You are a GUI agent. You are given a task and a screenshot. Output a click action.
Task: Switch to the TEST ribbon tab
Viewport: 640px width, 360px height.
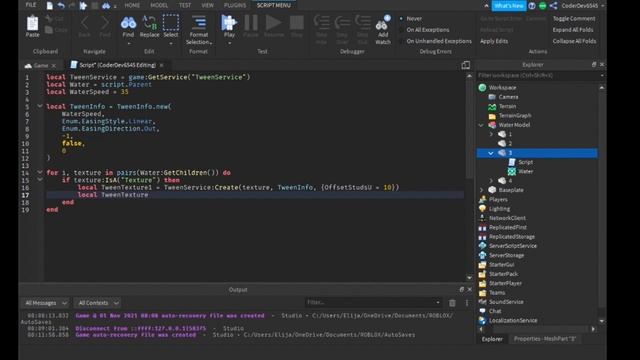pyautogui.click(x=185, y=5)
